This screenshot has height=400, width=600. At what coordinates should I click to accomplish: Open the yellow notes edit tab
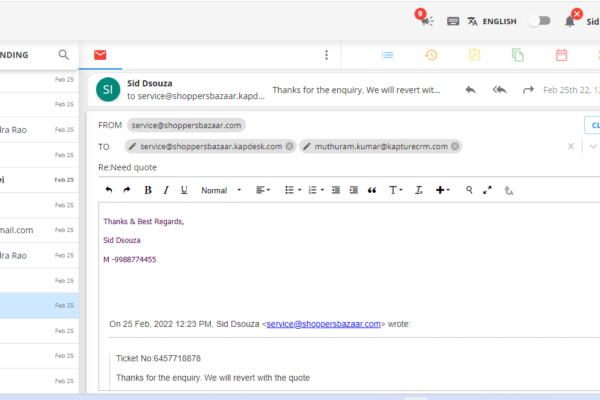[x=474, y=55]
